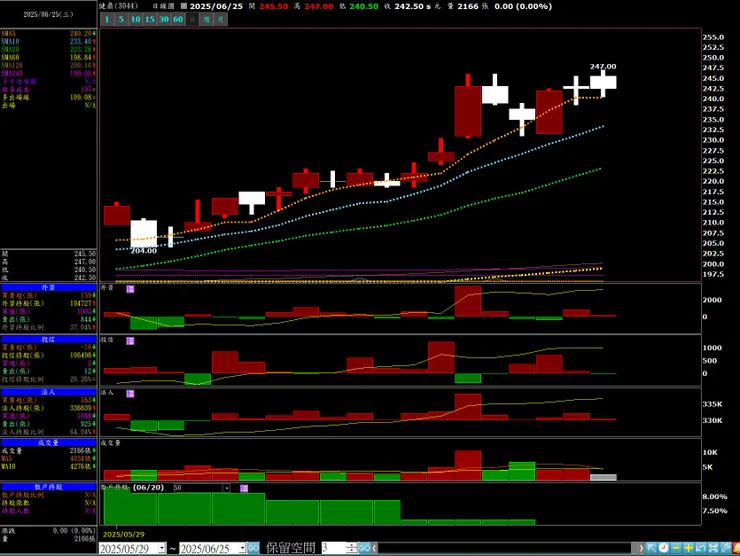This screenshot has height=556, width=740.
Task: Click the SMA5 indicator label
Action: (x=8, y=34)
